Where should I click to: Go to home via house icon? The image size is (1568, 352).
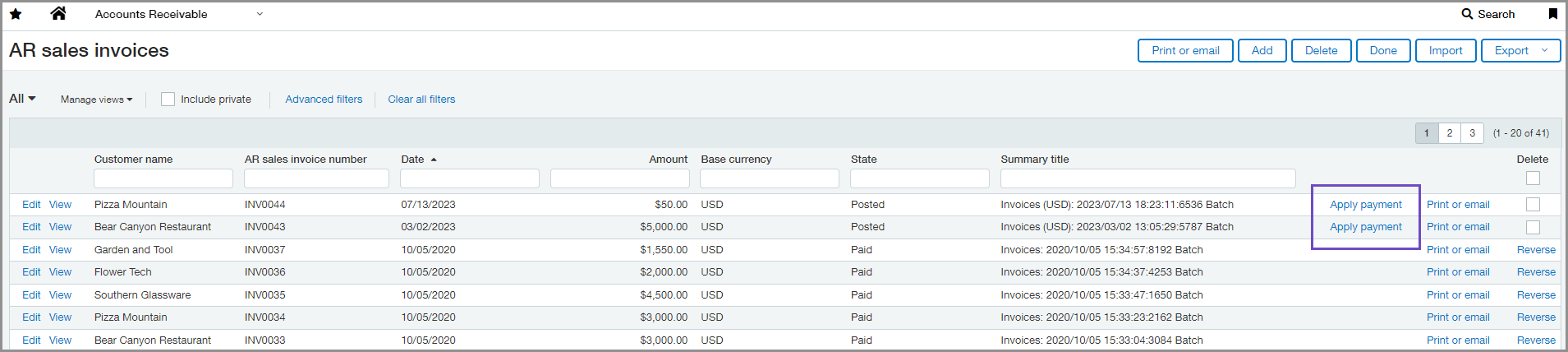[58, 14]
